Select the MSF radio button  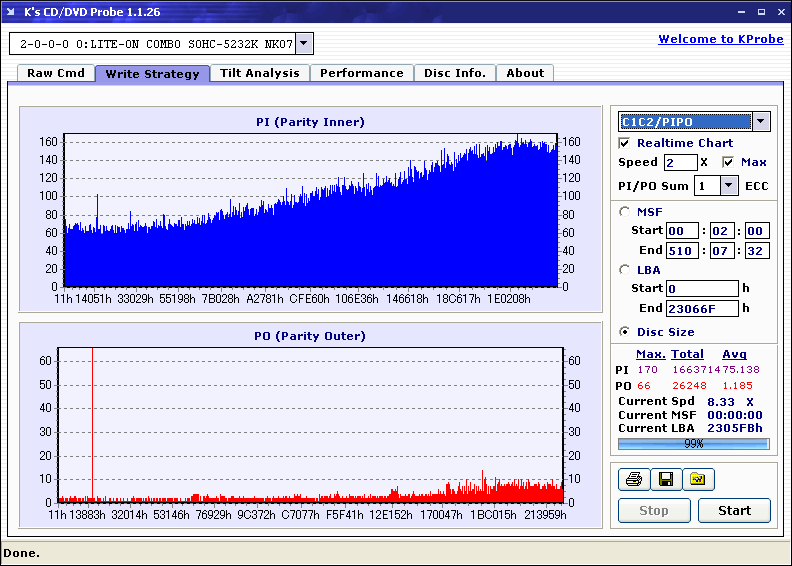[x=624, y=212]
